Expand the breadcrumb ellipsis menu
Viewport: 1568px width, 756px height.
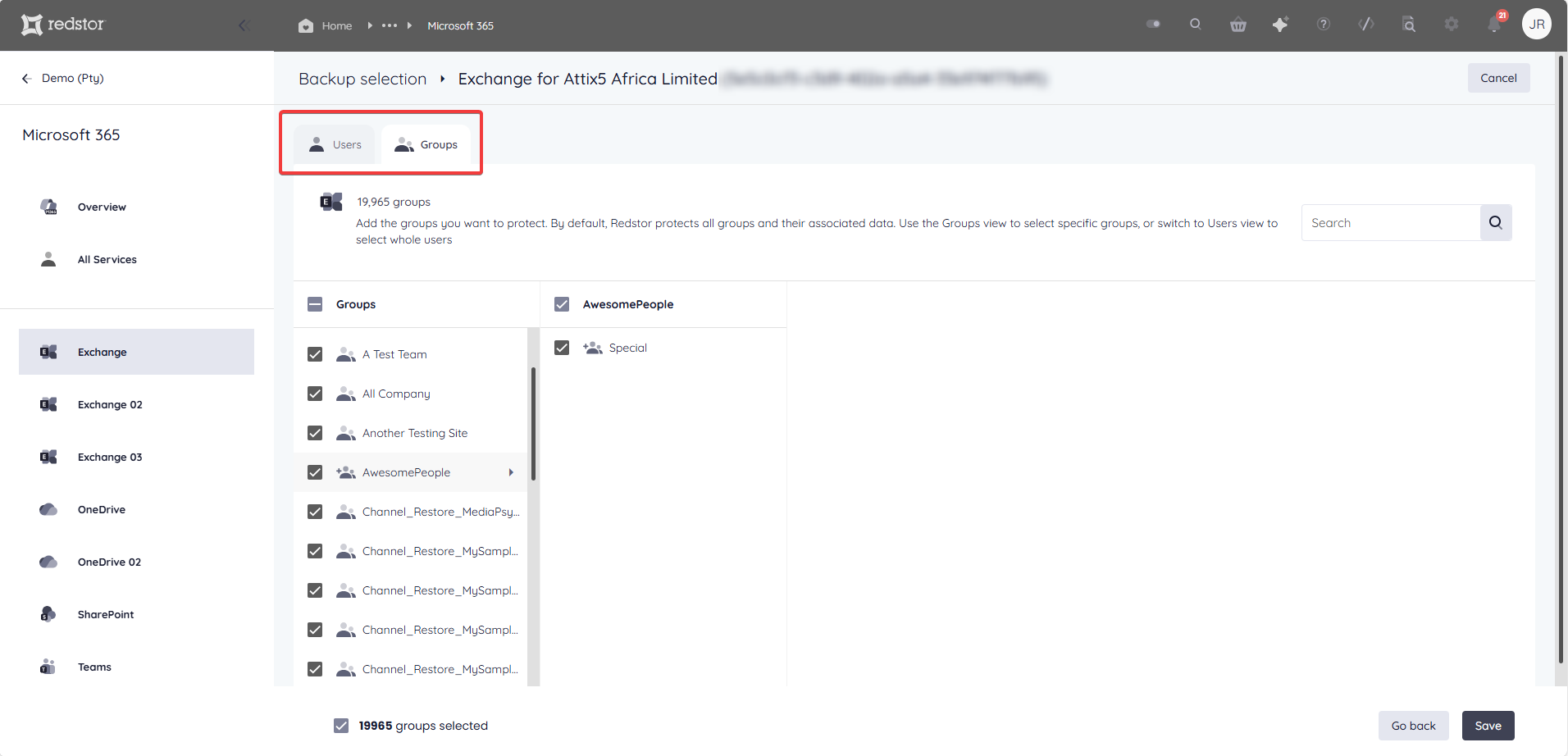(x=390, y=25)
